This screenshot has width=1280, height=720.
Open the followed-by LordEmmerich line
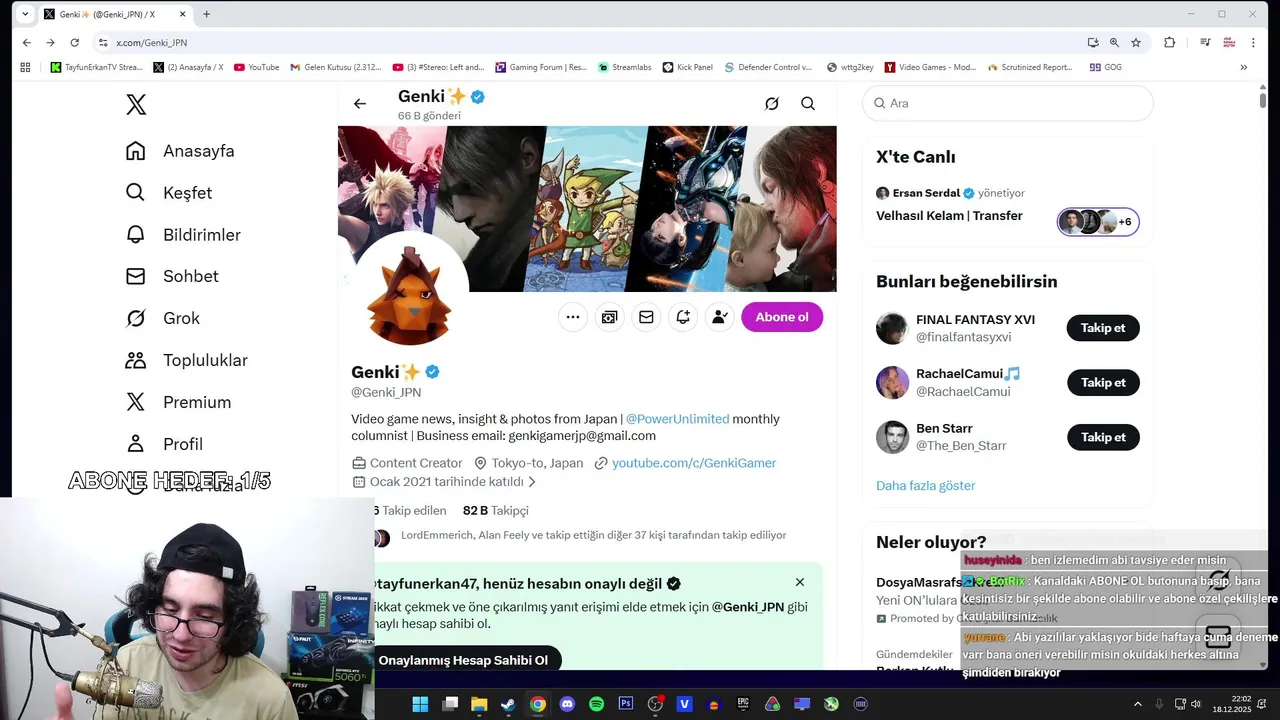593,535
